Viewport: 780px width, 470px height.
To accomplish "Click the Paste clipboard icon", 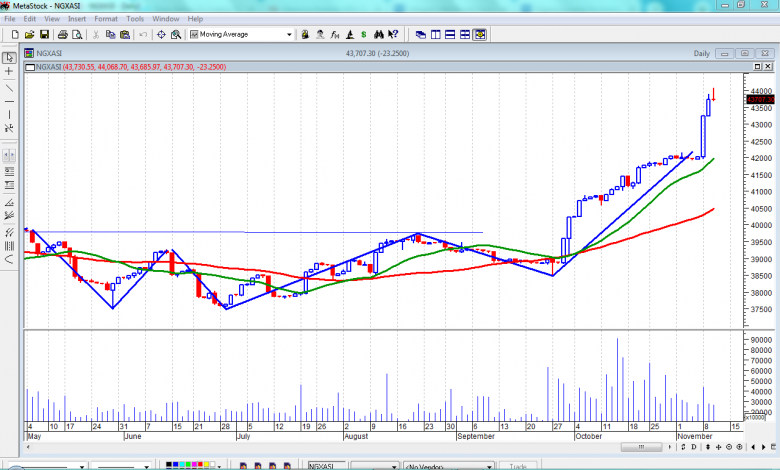I will [x=125, y=34].
